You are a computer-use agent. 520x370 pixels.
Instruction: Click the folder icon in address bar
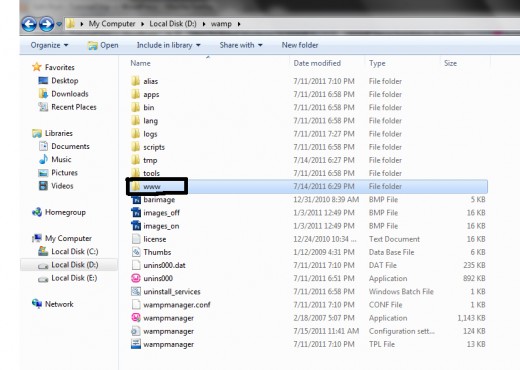pos(70,24)
